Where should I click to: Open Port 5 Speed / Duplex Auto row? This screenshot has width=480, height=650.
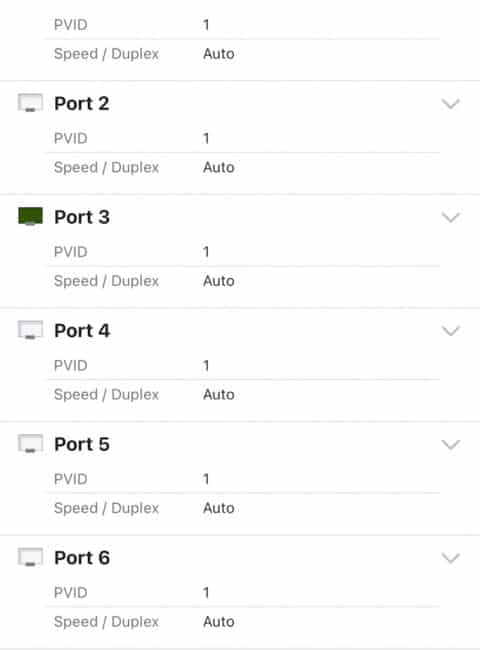coord(242,508)
